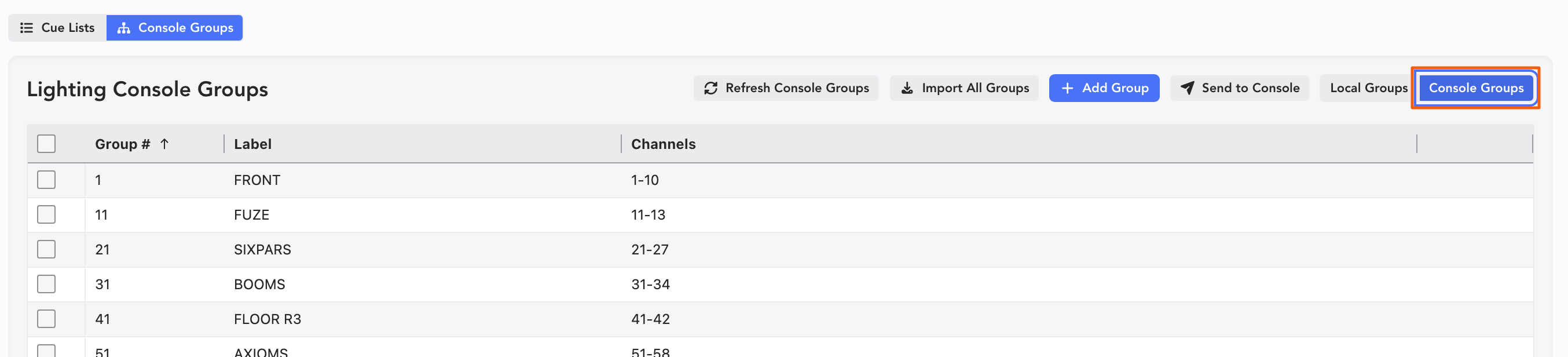Click the Group # sort arrow

pyautogui.click(x=164, y=144)
